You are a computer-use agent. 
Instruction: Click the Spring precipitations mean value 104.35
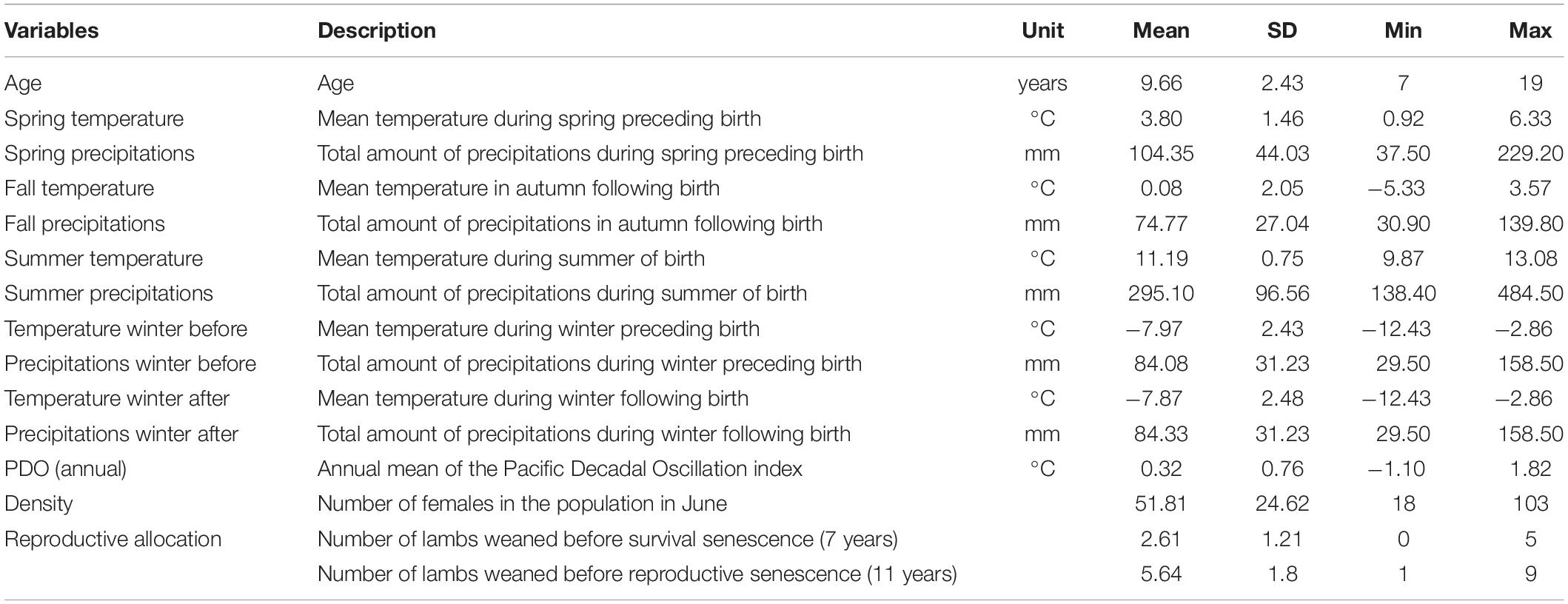1161,153
